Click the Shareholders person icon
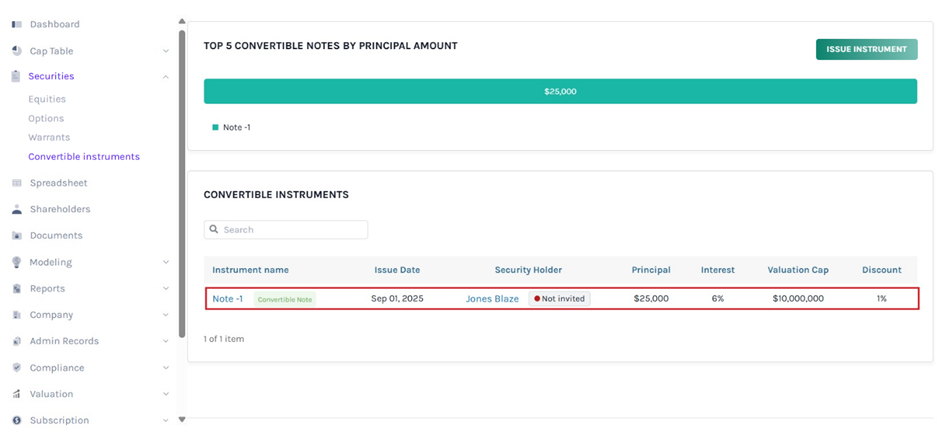The width and height of the screenshot is (939, 436). [x=17, y=210]
